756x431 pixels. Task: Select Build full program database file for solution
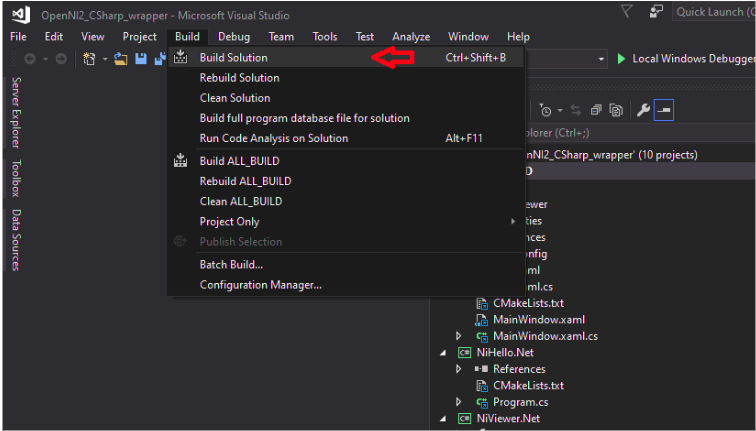pyautogui.click(x=346, y=118)
